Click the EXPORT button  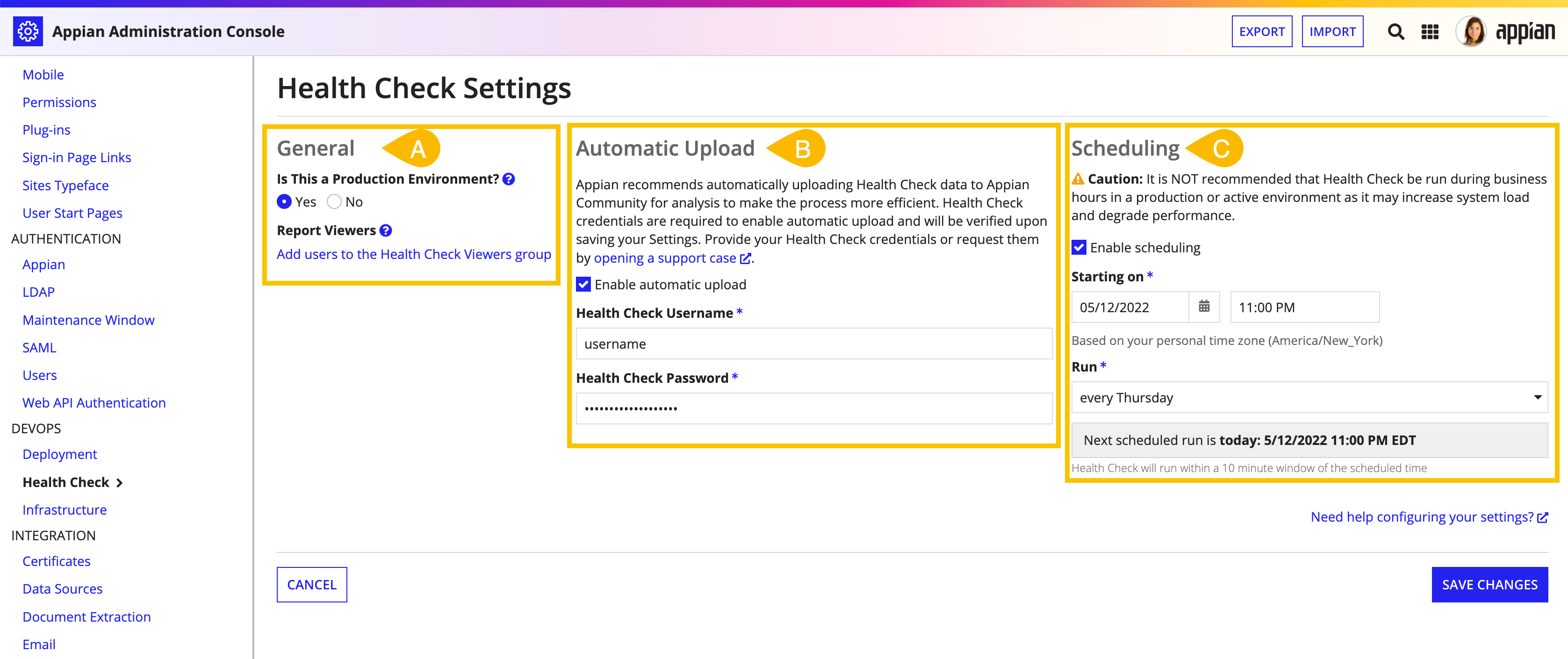1261,32
